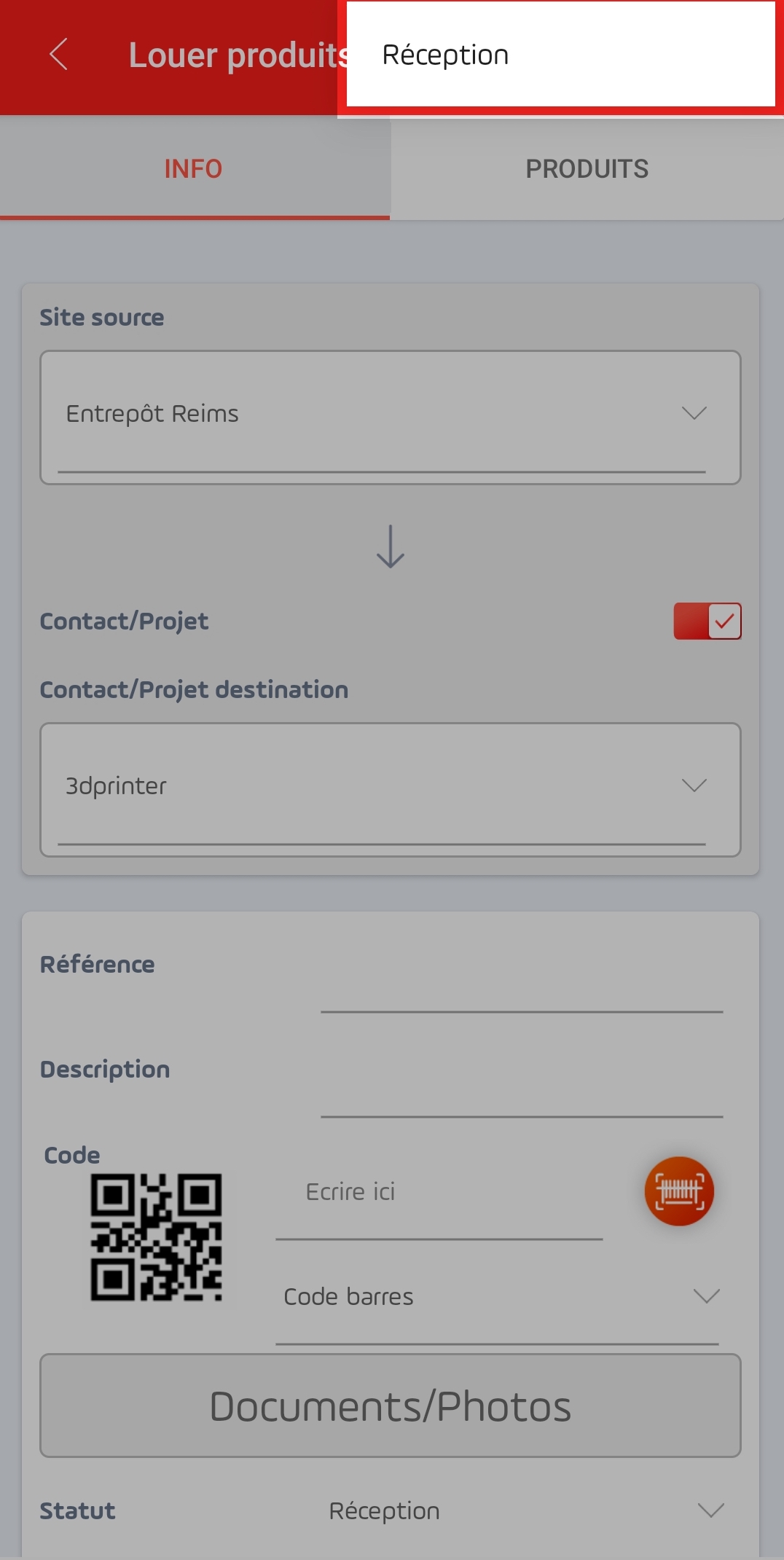Go back using the header arrow

[58, 55]
